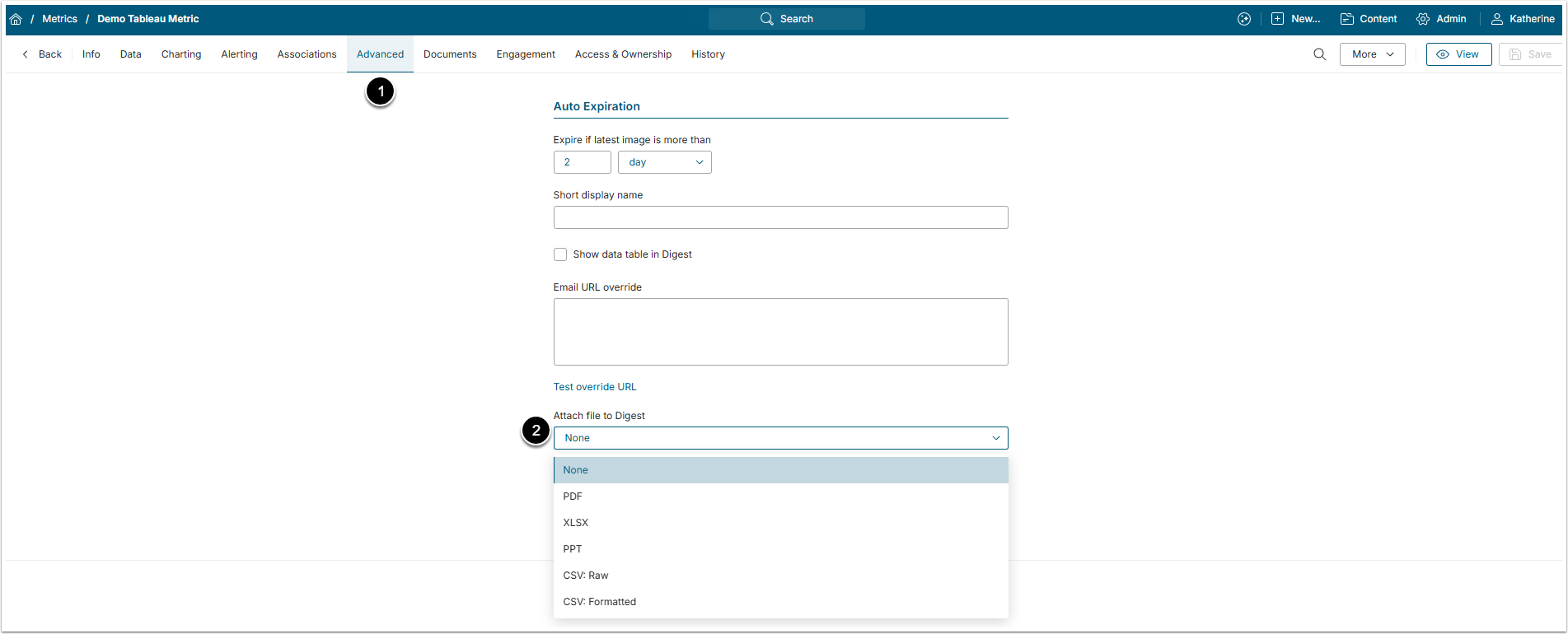Click the home icon in the breadcrumb
1568x634 pixels.
point(16,19)
